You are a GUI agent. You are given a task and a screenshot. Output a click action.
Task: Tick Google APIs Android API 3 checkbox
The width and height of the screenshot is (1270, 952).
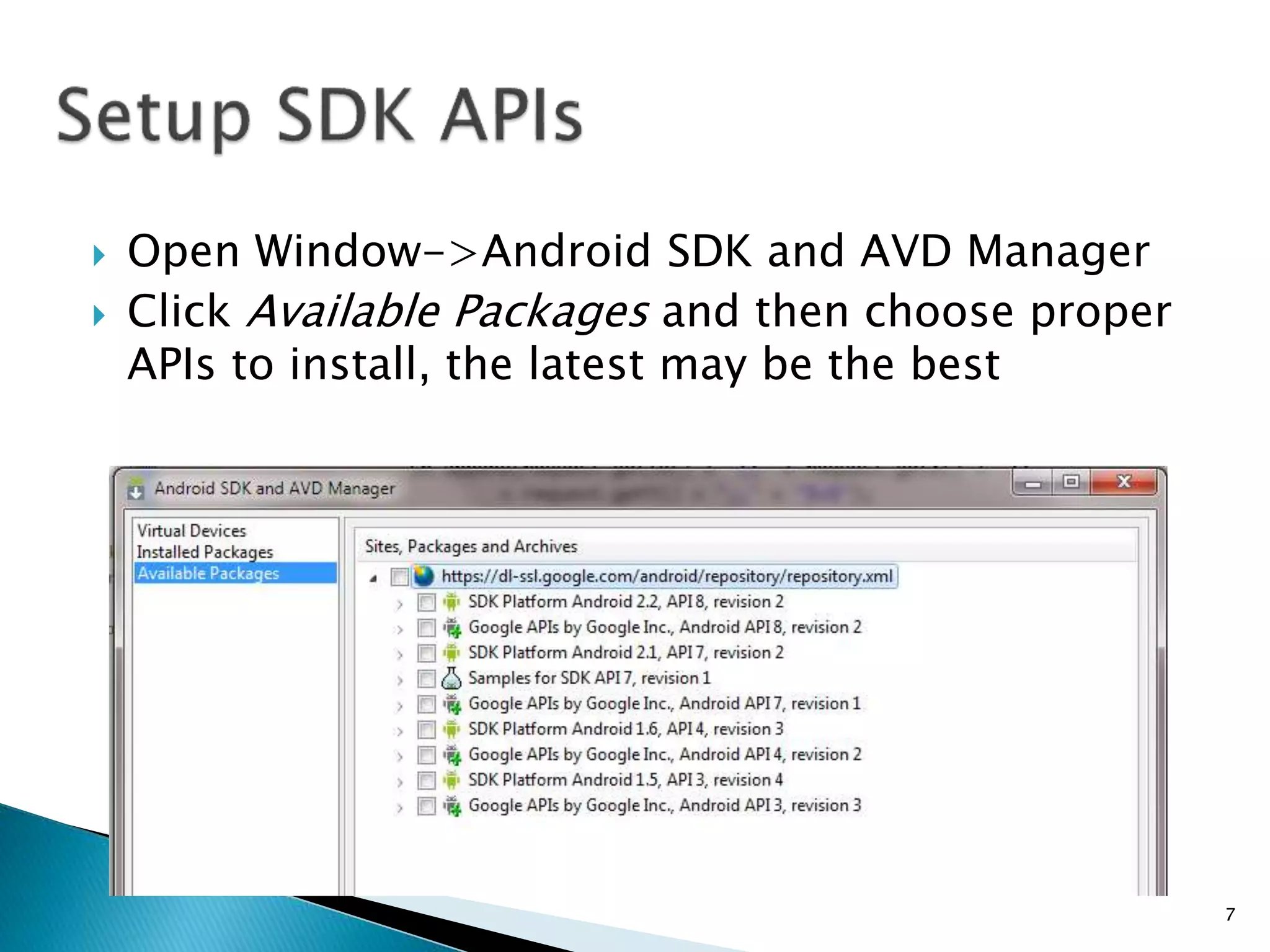pyautogui.click(x=426, y=806)
